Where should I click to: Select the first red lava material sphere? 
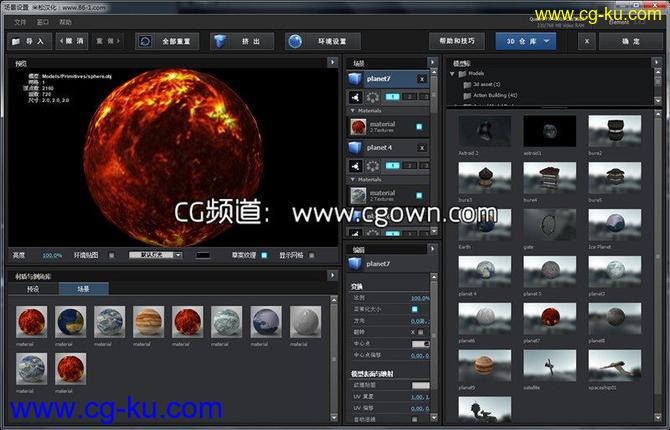pos(31,322)
